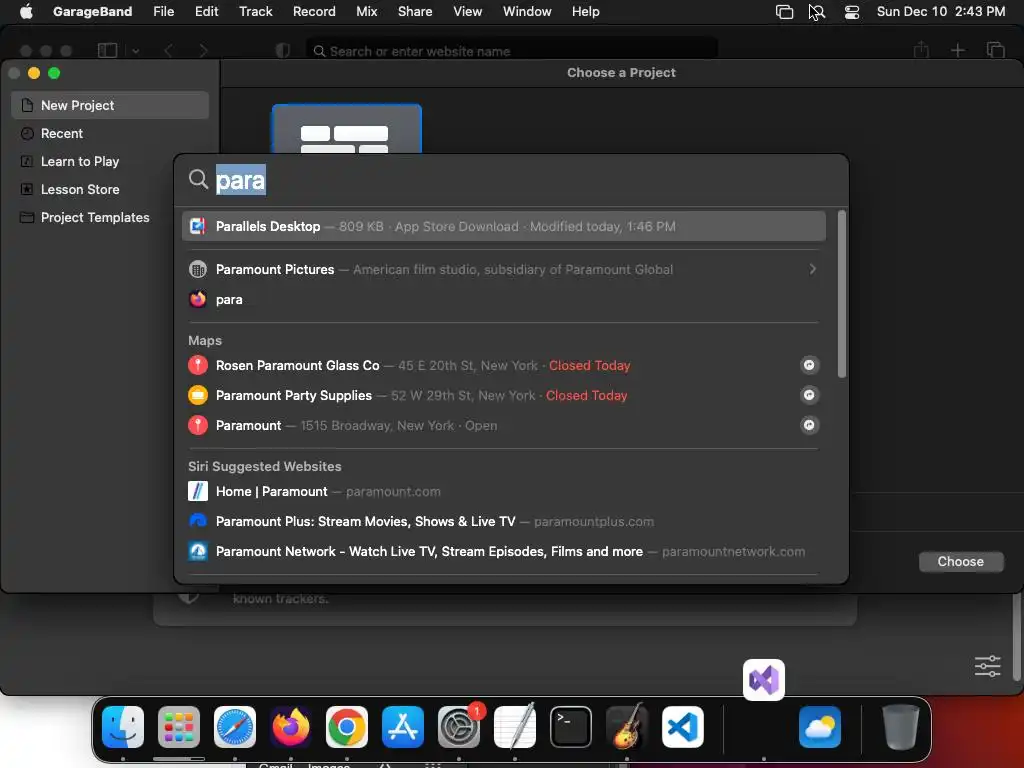Open the View menu

pos(468,11)
